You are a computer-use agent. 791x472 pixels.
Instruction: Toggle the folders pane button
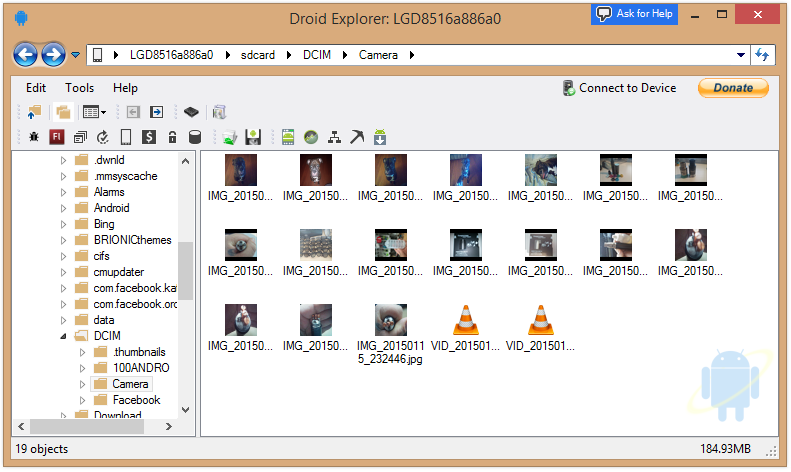[x=63, y=112]
